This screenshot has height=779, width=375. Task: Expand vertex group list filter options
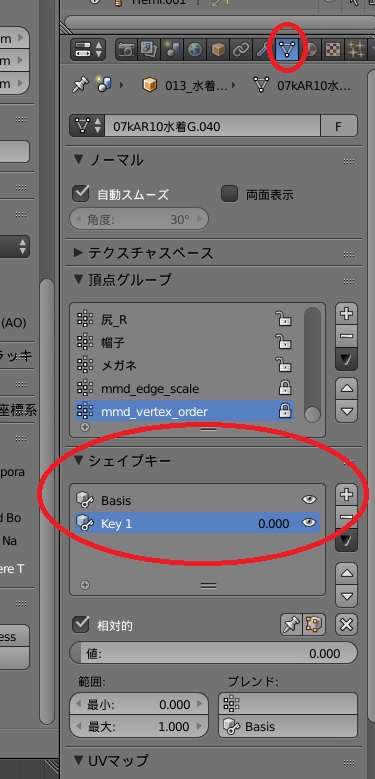point(85,427)
